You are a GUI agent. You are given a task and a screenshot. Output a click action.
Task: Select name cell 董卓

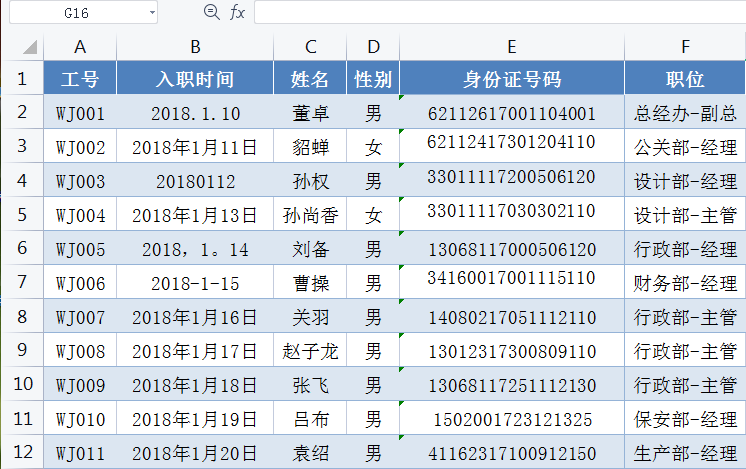(x=310, y=112)
